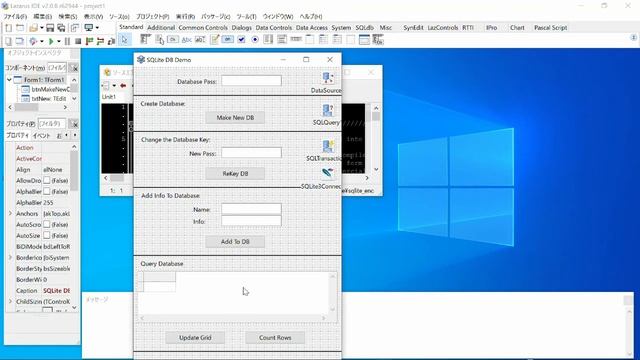Viewport: 640px width, 360px height.
Task: Click the source editor vertical scrollbar
Action: (376, 139)
